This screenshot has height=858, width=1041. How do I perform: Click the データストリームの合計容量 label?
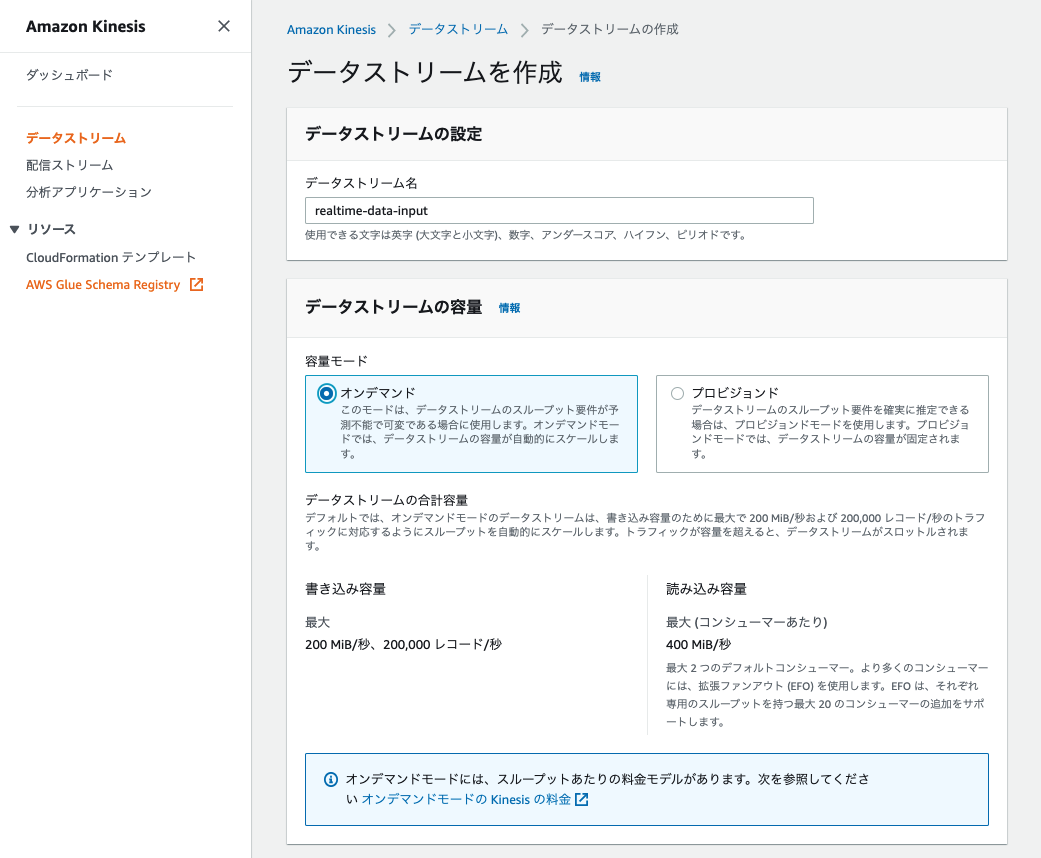(386, 500)
